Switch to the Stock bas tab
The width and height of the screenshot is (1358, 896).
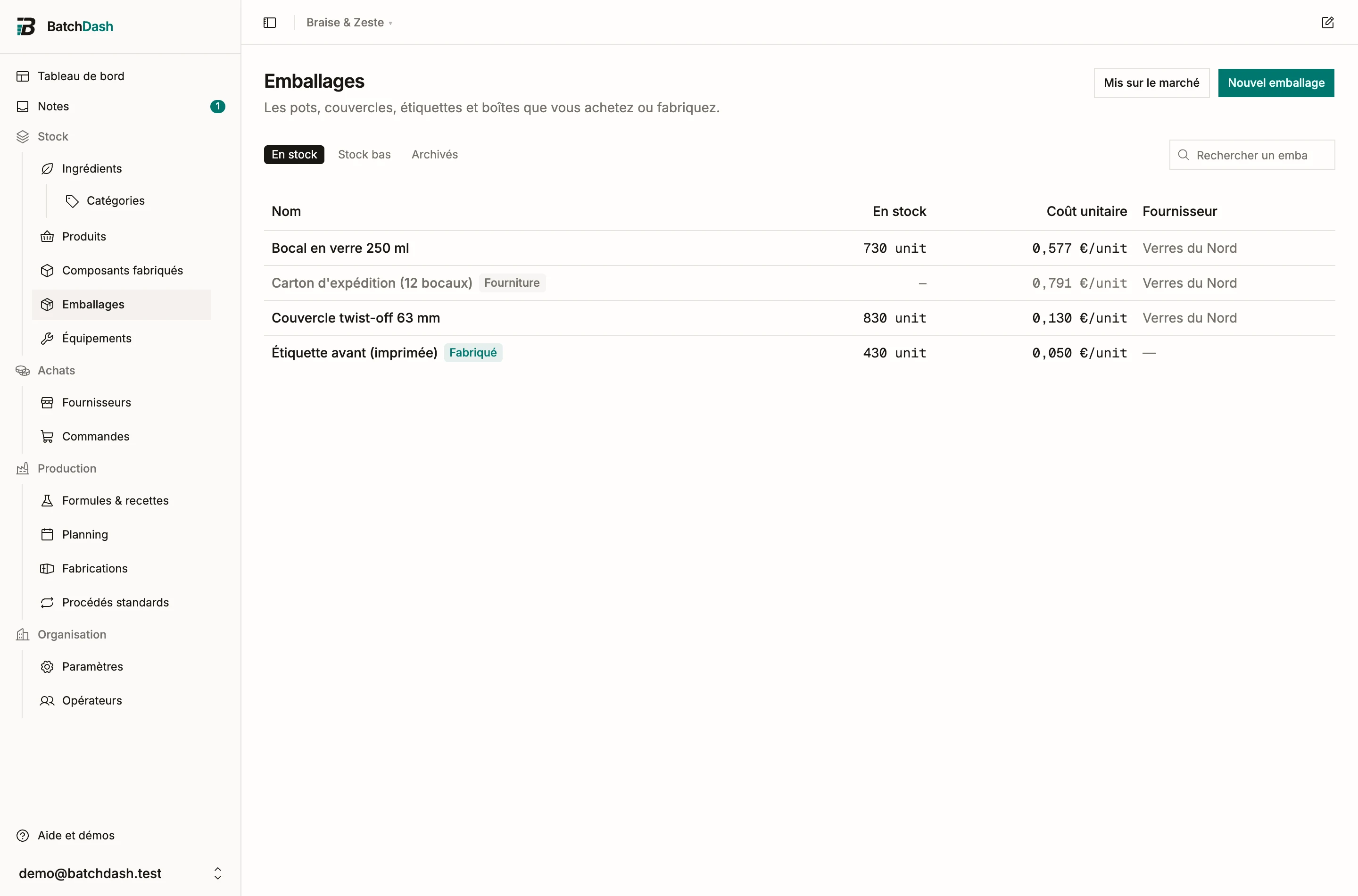point(364,154)
